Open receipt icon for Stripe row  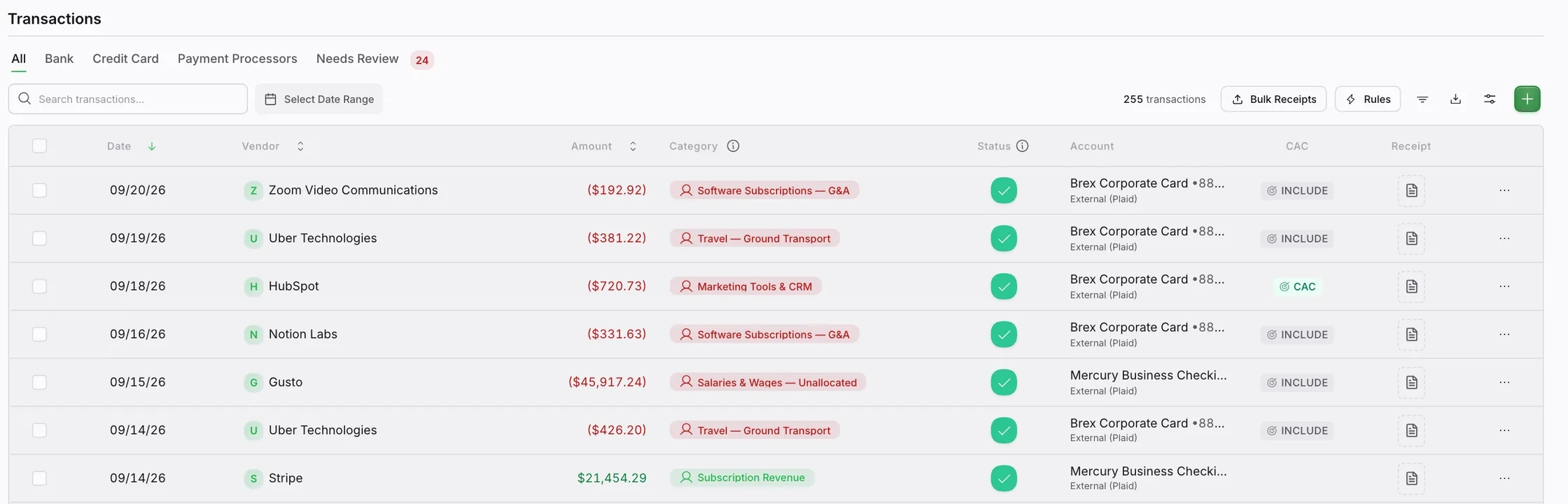pos(1411,478)
